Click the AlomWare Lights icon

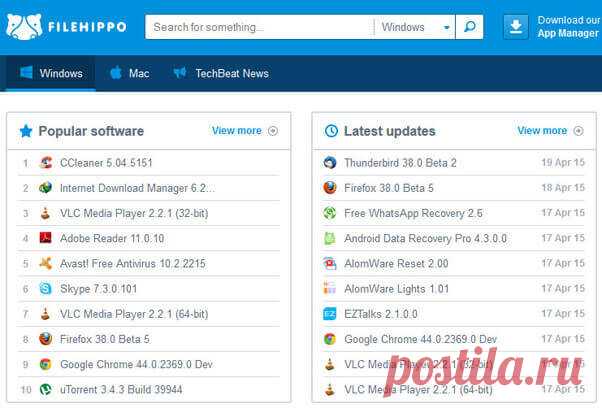[330, 289]
